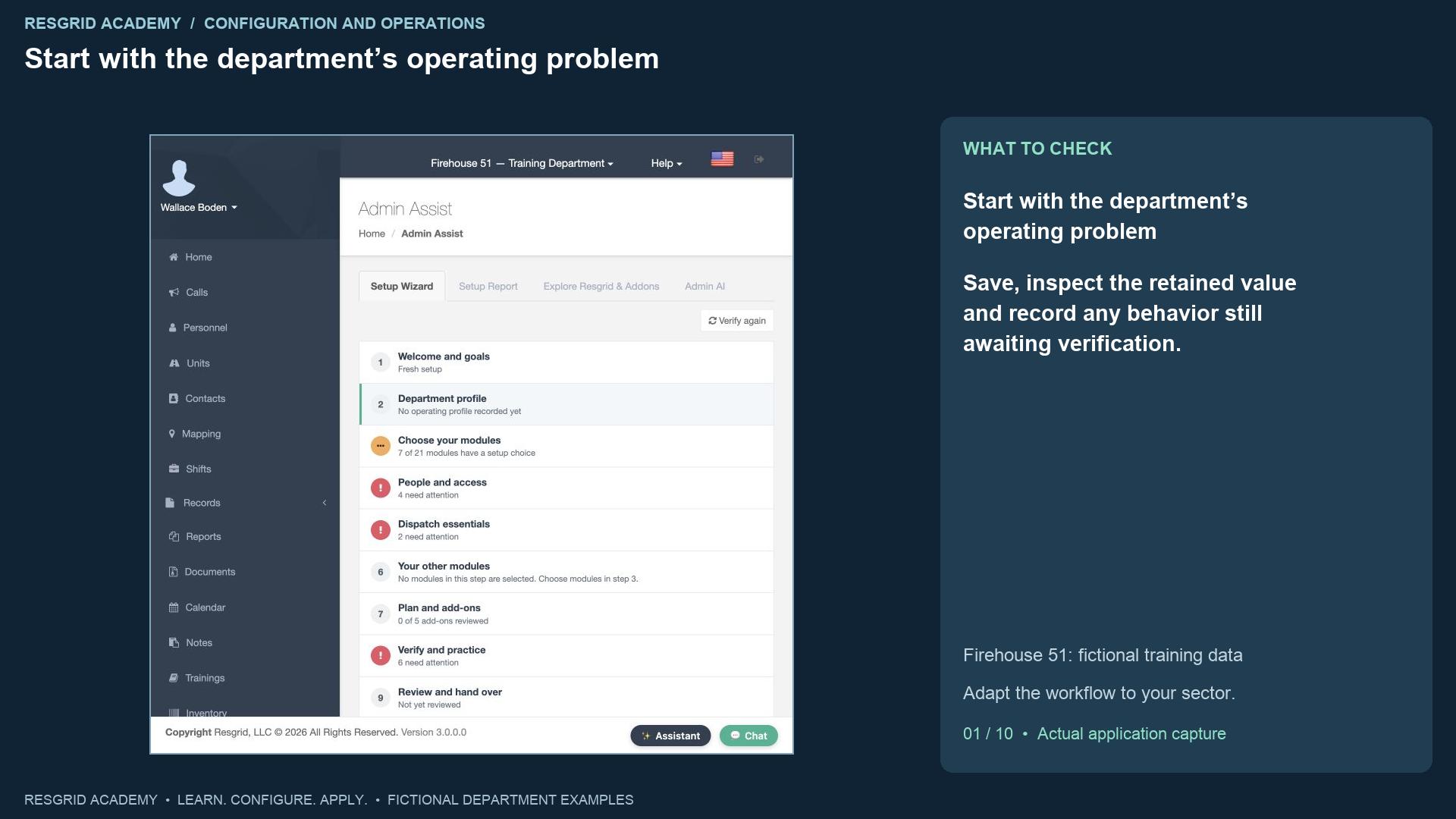Click the red alert icon for People and access

381,488
